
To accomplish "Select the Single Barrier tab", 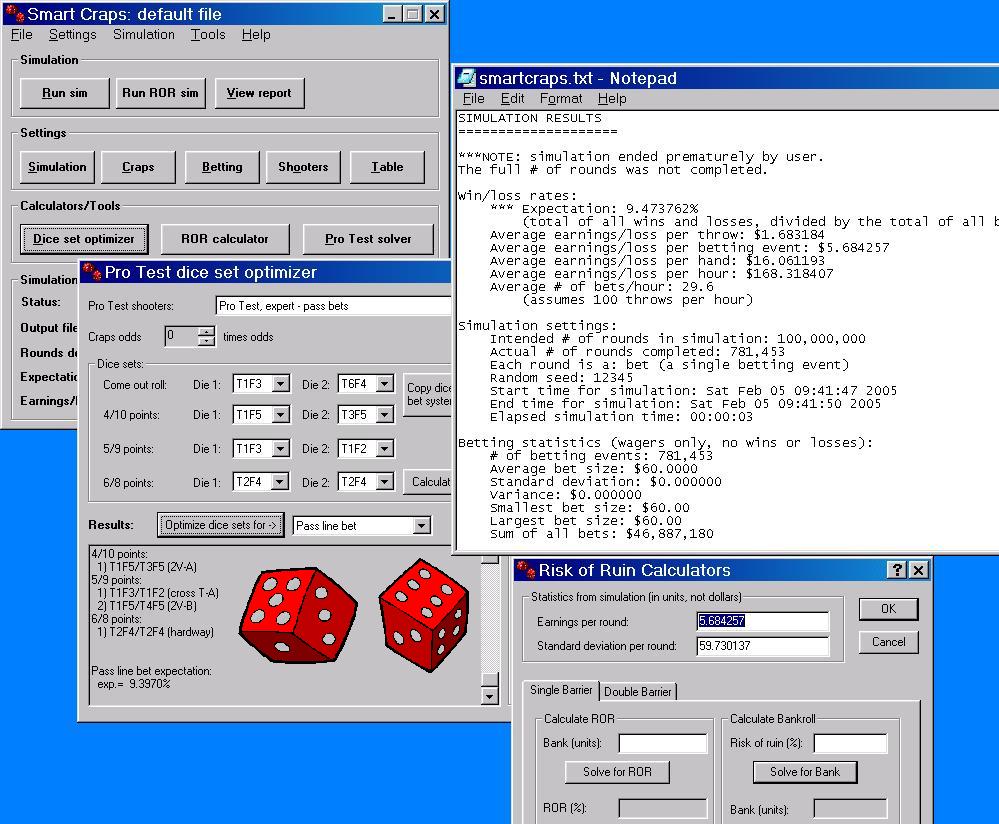I will click(x=562, y=691).
